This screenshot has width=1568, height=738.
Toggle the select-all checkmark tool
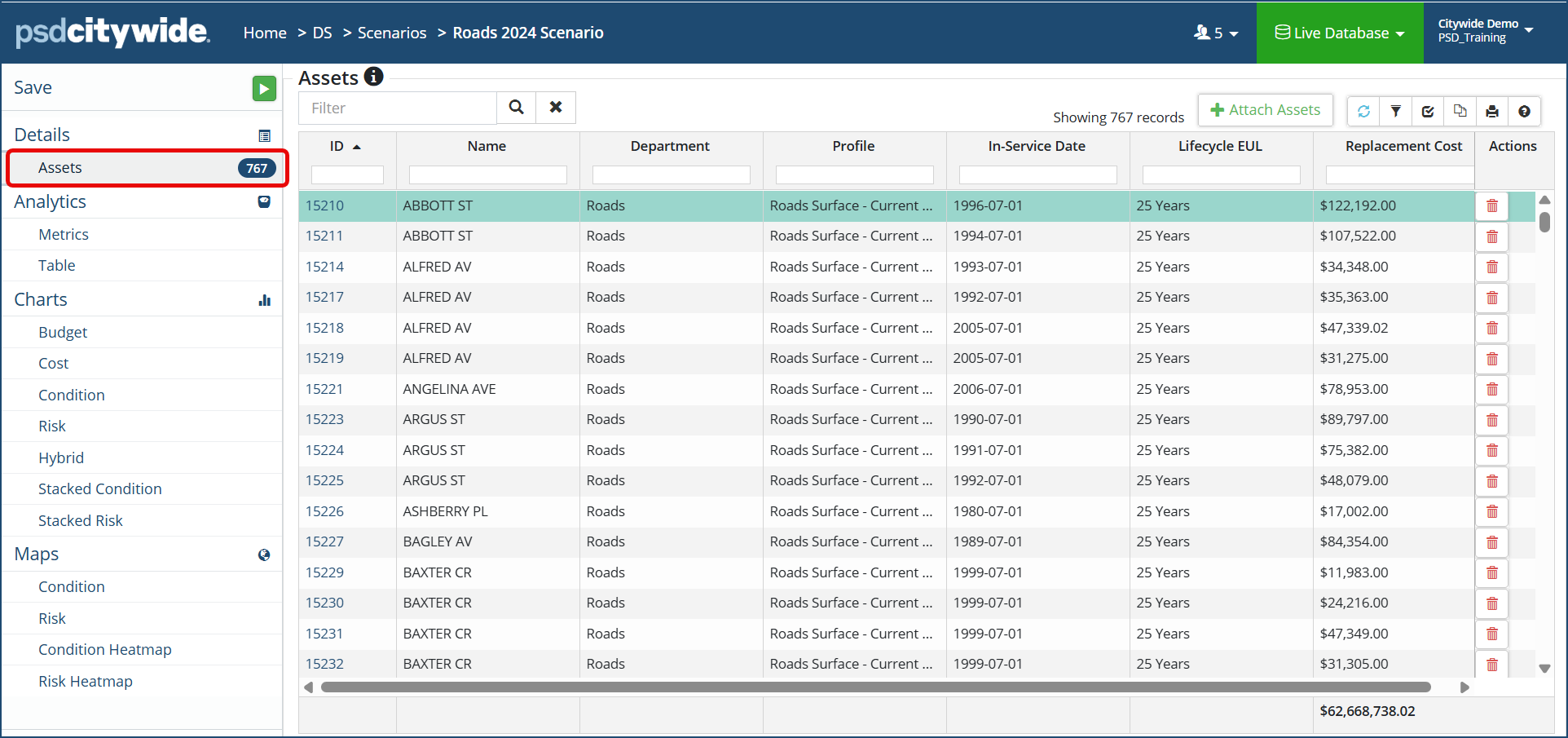coord(1428,111)
